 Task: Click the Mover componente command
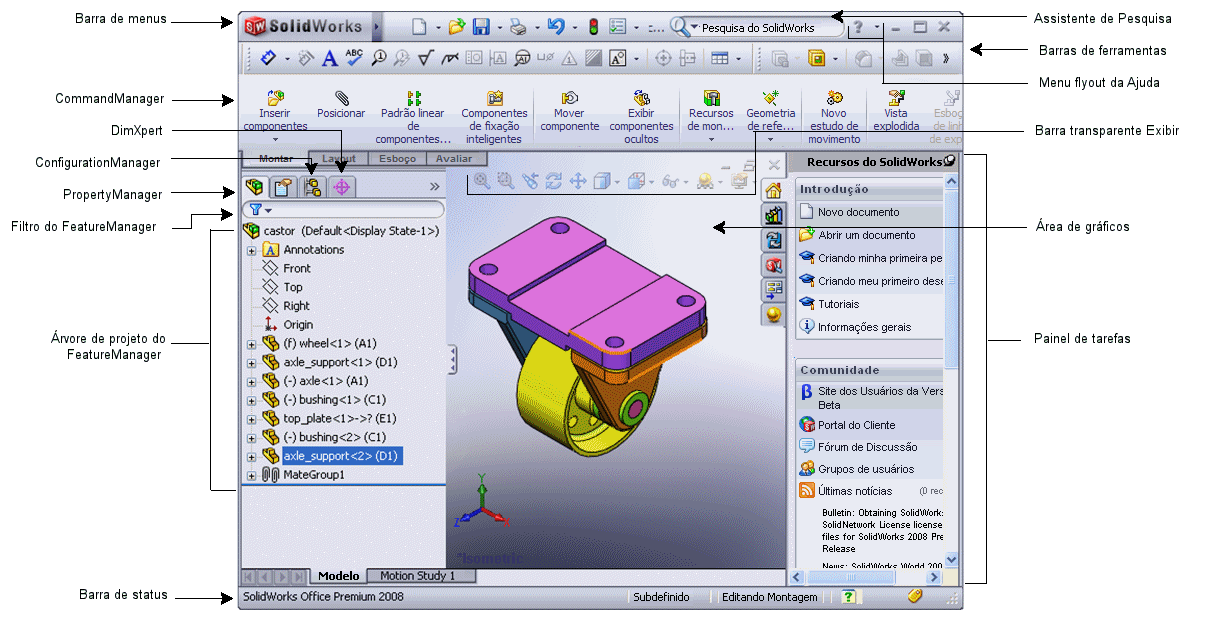(569, 112)
